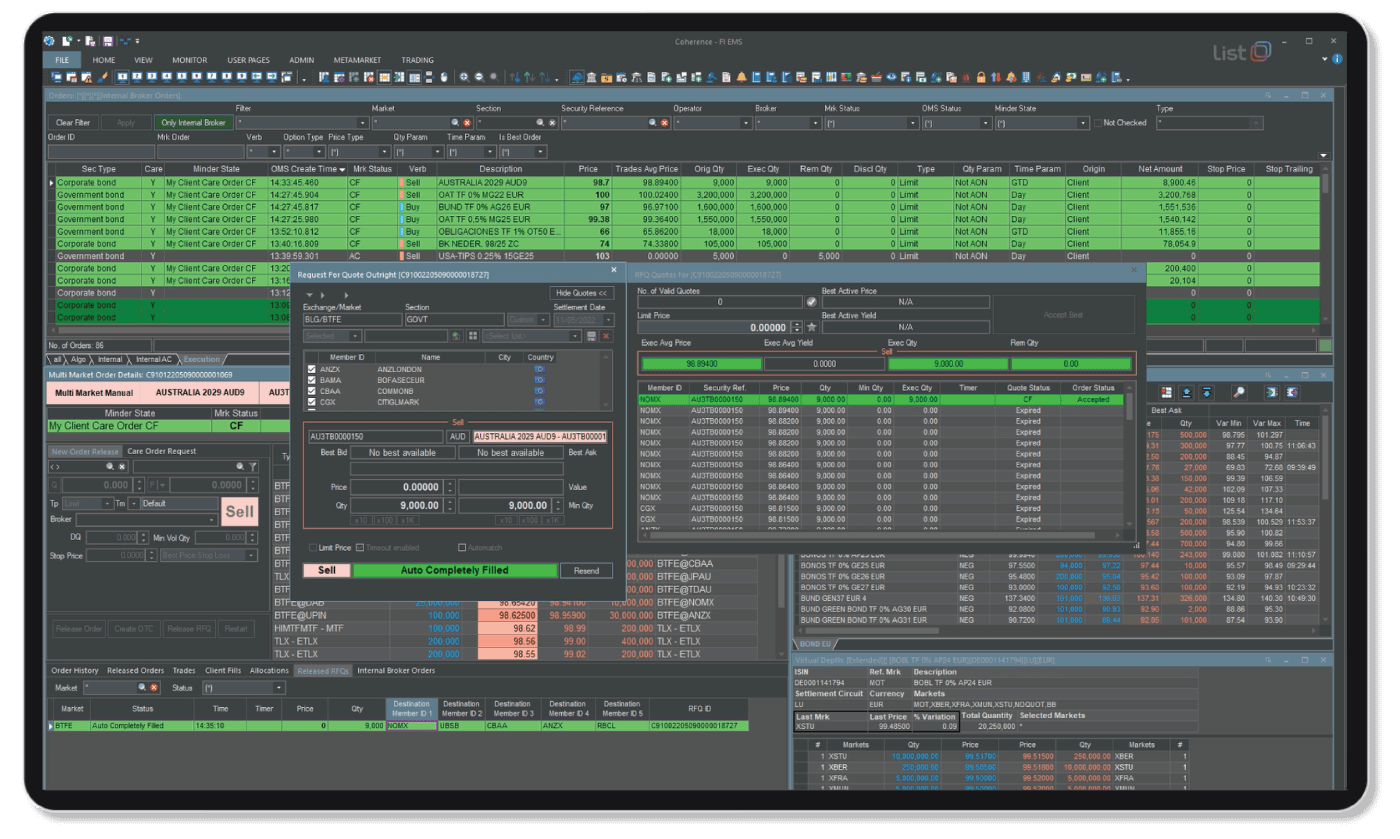Open the Is Best Order dropdown
Viewport: 1400px width, 839px height.
pos(540,151)
